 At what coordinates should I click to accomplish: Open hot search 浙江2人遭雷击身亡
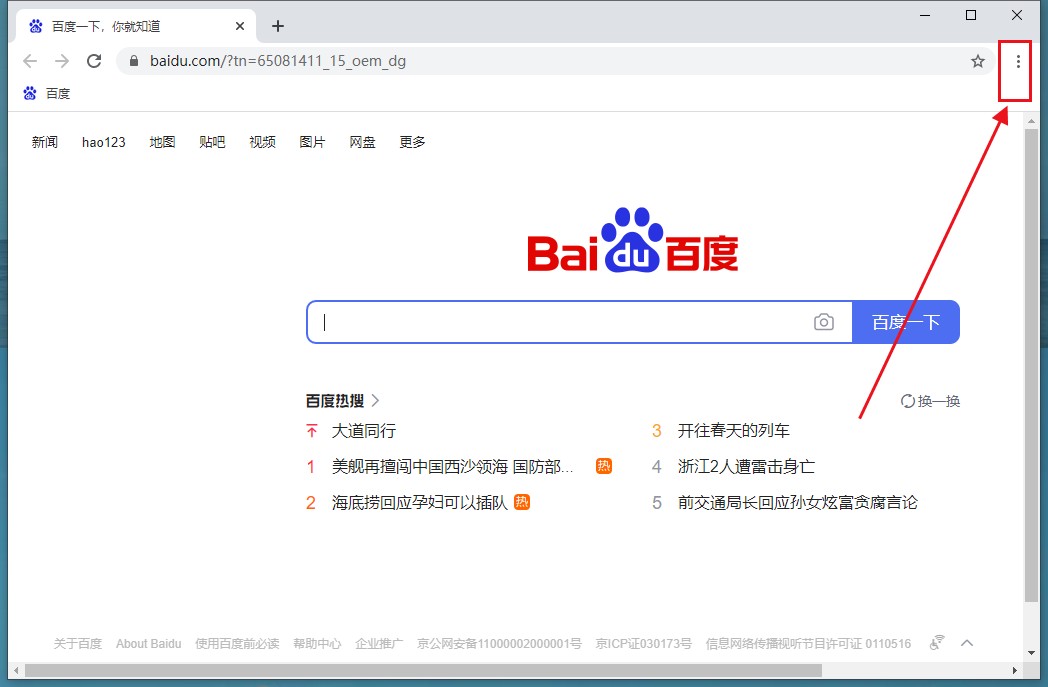click(x=746, y=466)
